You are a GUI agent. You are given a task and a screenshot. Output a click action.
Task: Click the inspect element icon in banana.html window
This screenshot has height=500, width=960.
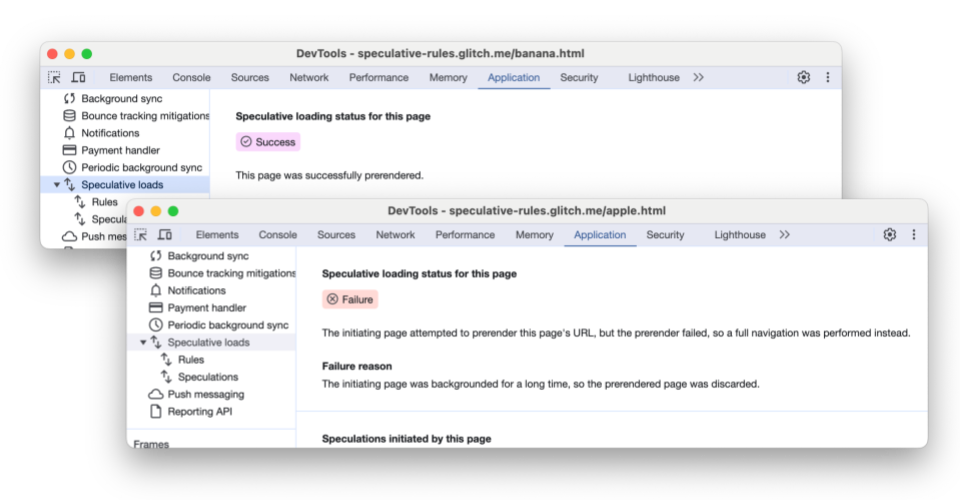click(54, 77)
